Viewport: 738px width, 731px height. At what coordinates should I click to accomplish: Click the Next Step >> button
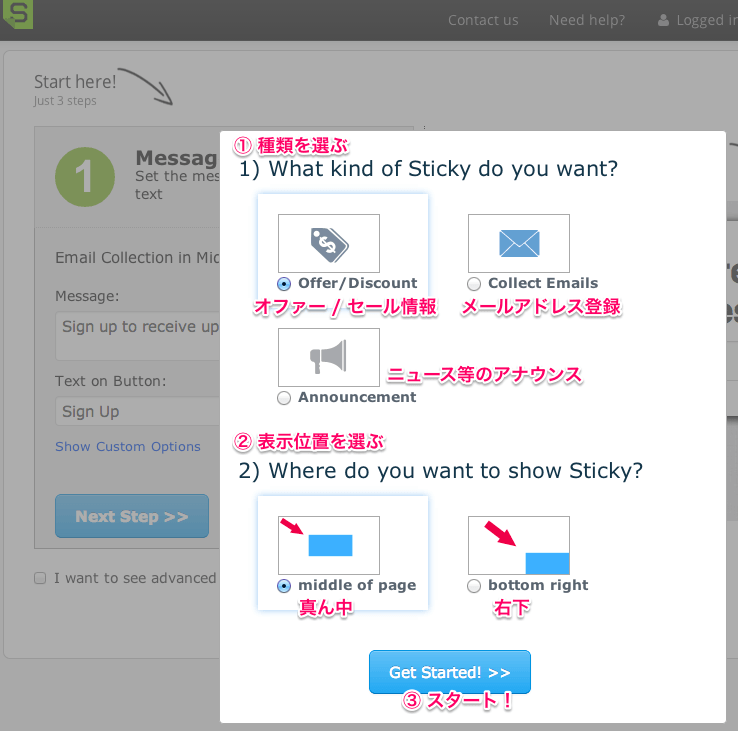pos(132,516)
